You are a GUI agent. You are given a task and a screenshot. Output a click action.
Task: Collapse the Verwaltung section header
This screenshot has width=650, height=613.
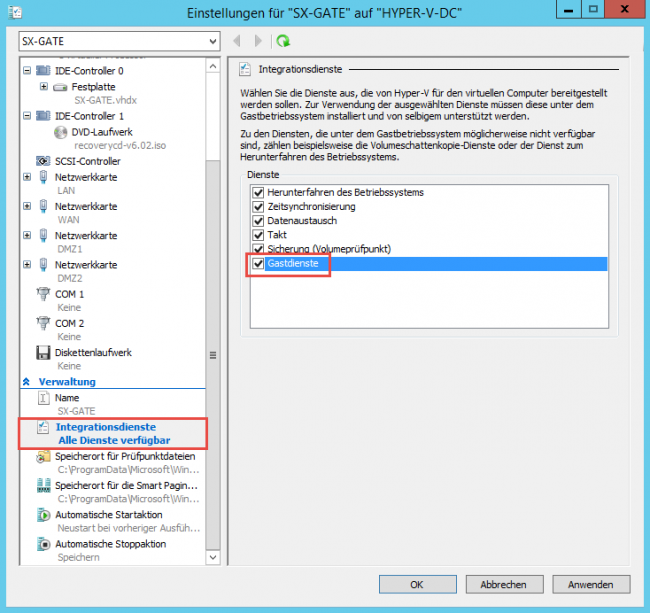pos(27,382)
